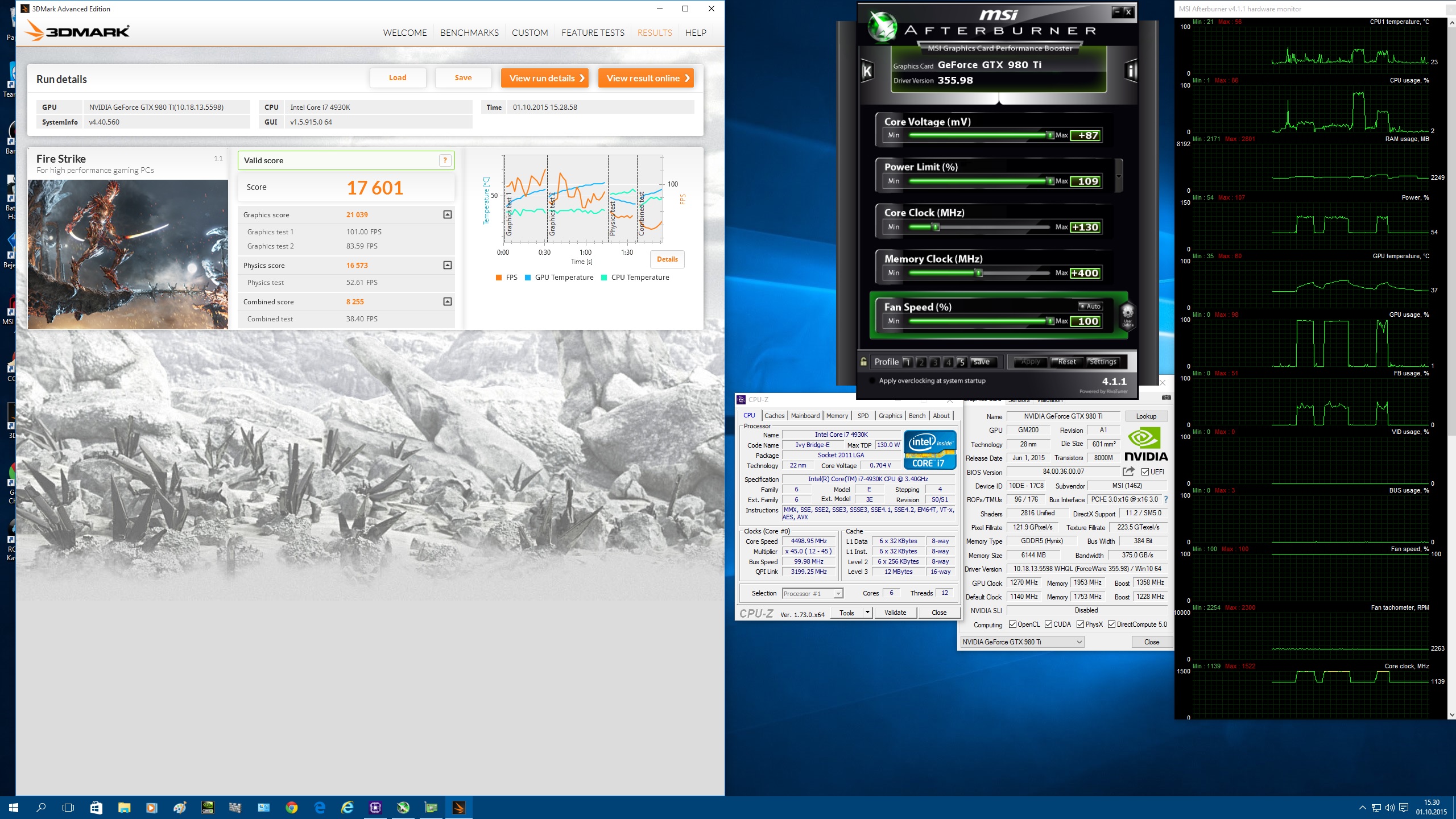The width and height of the screenshot is (1456, 819).
Task: Open the CPU-Z Tools dropdown arrow
Action: [x=867, y=613]
